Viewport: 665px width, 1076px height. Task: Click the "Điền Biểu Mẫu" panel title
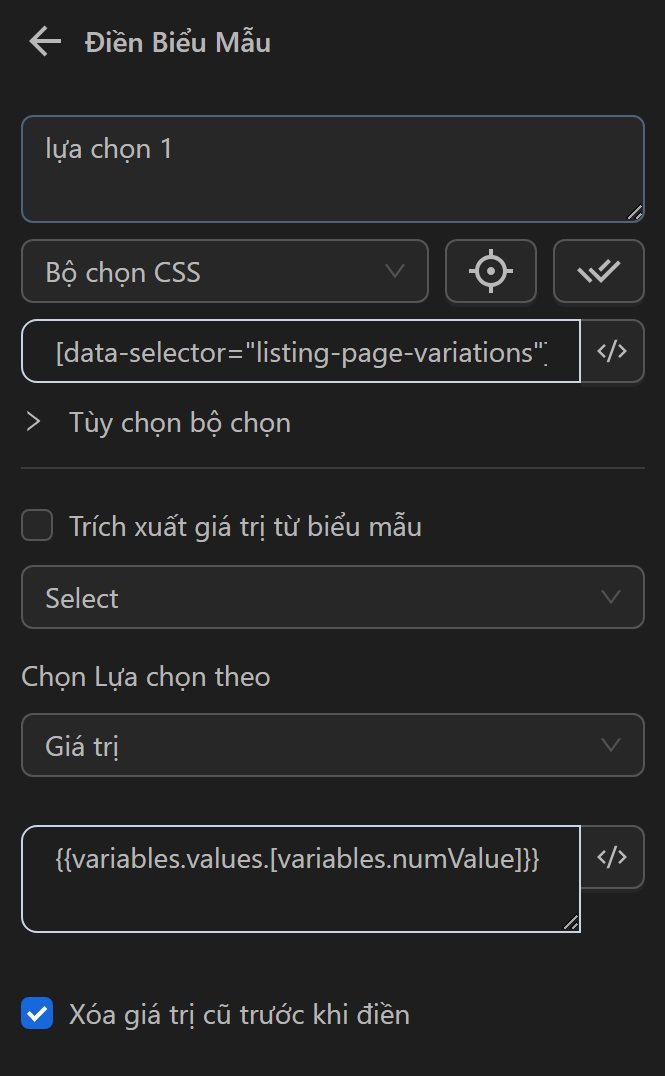tap(178, 43)
